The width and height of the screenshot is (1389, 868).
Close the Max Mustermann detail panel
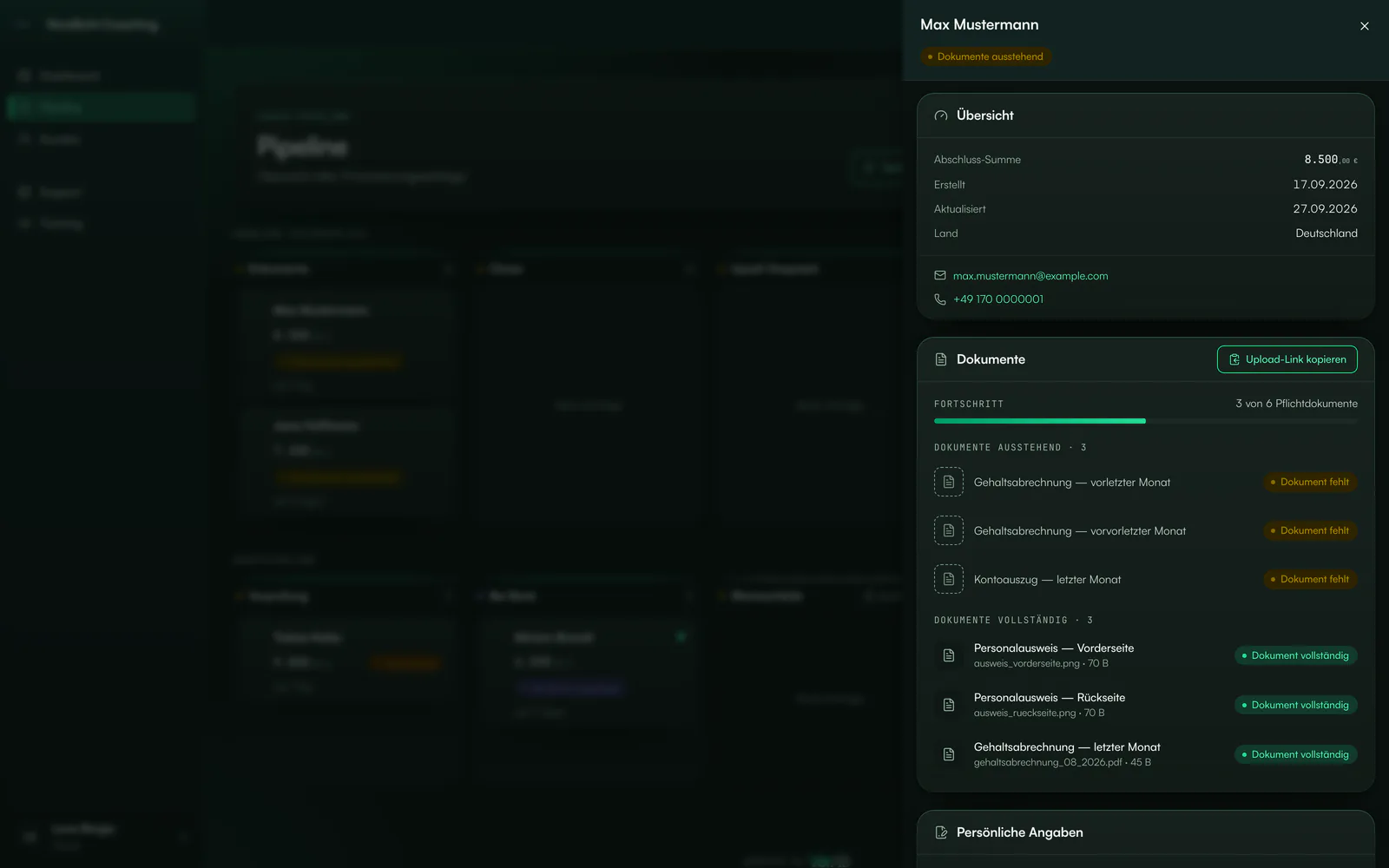(x=1364, y=26)
